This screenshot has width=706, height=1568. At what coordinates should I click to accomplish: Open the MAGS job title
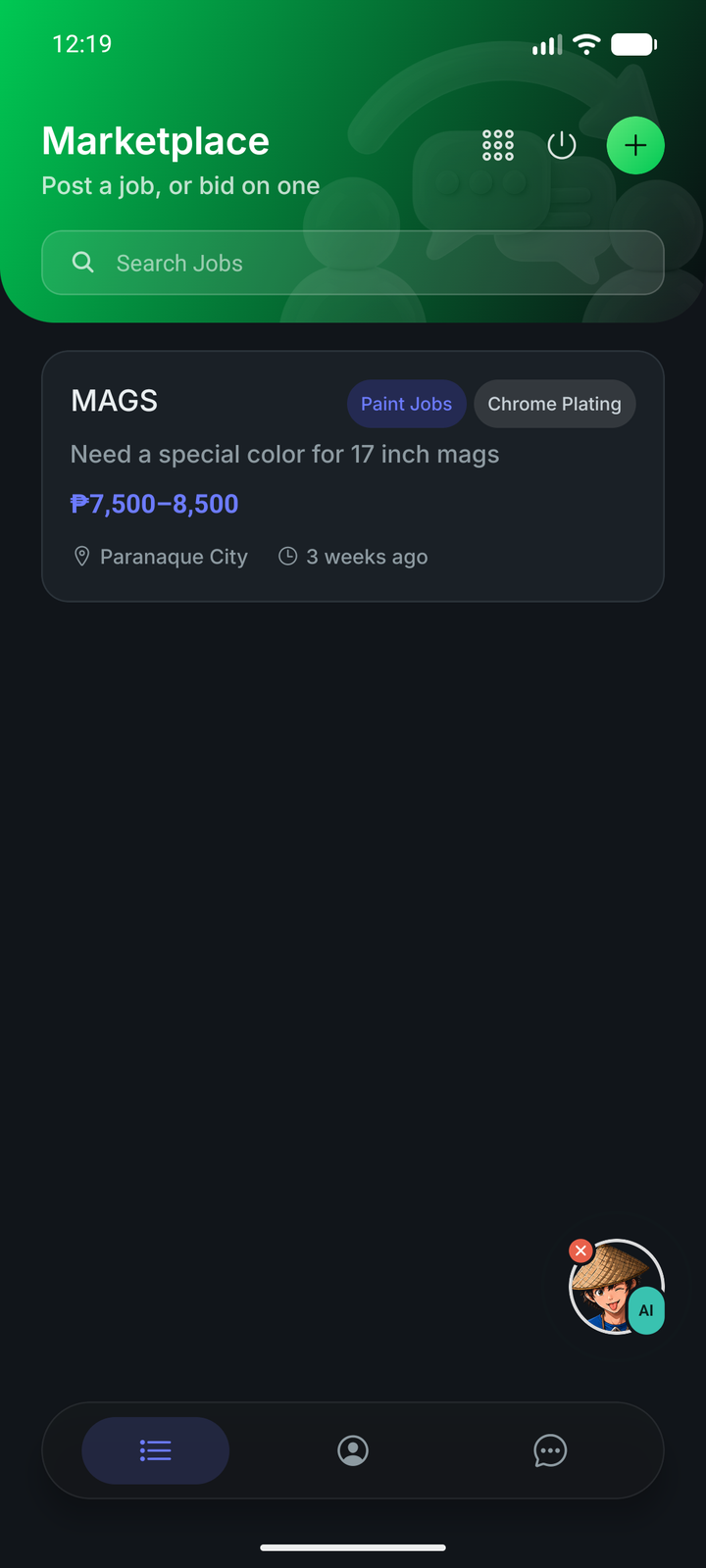click(115, 401)
